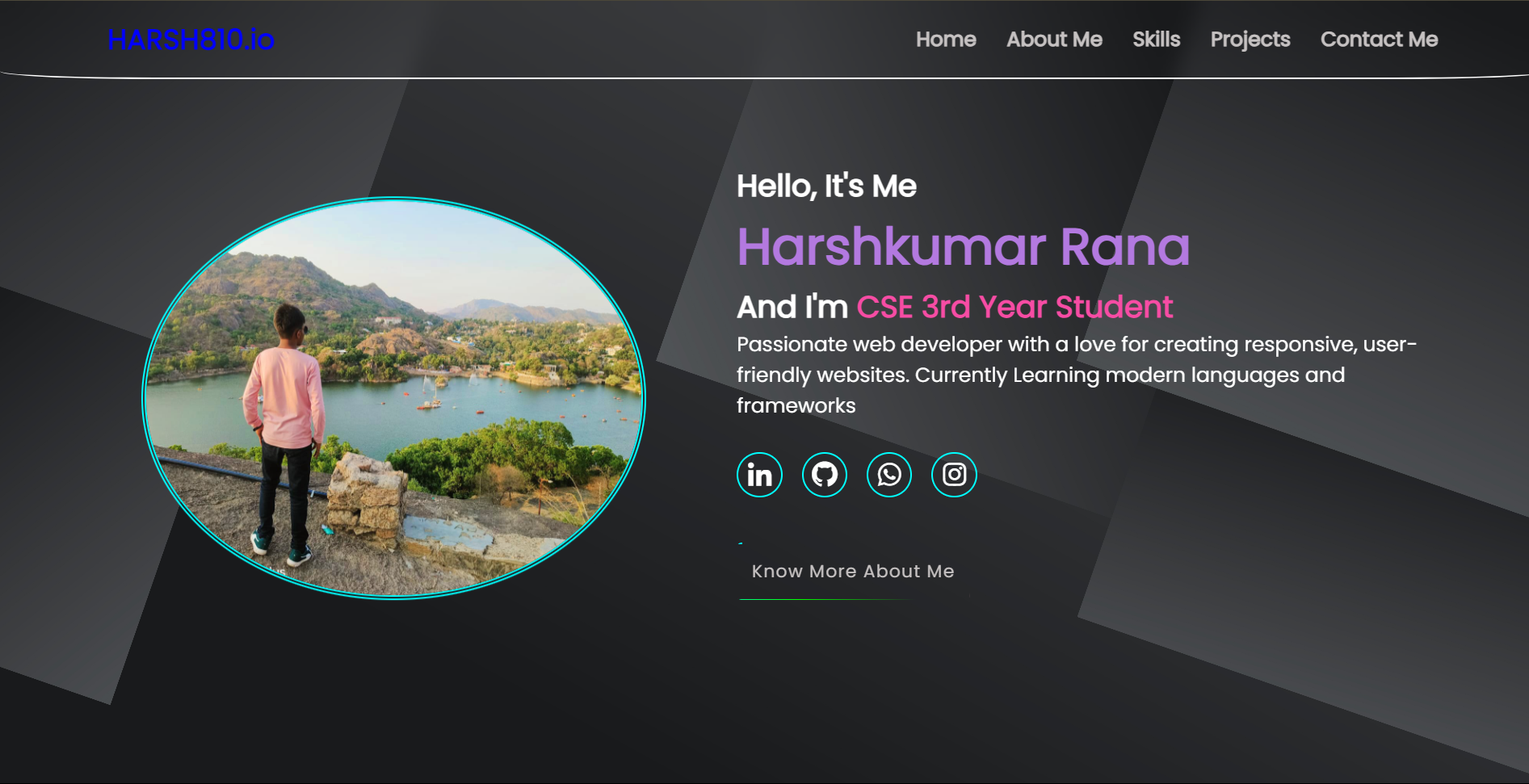Go to the Home nav link
Image resolution: width=1529 pixels, height=784 pixels.
click(946, 40)
